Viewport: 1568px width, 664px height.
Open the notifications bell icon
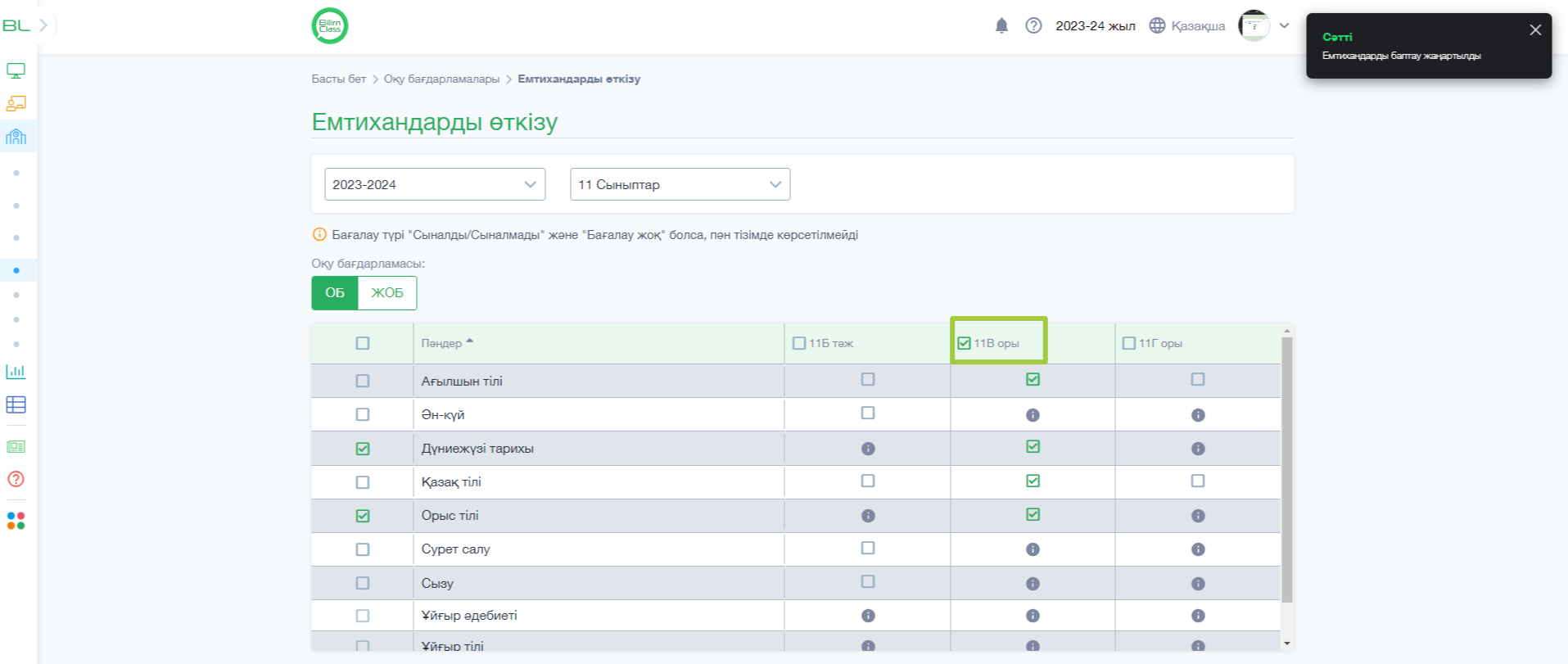click(x=1001, y=25)
